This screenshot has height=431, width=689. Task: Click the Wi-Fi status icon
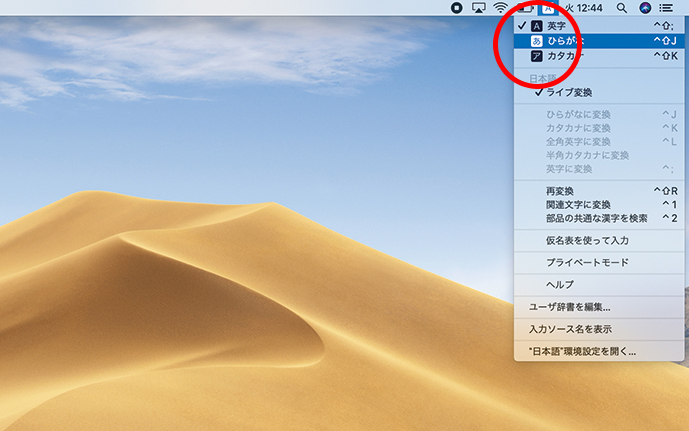tap(500, 7)
